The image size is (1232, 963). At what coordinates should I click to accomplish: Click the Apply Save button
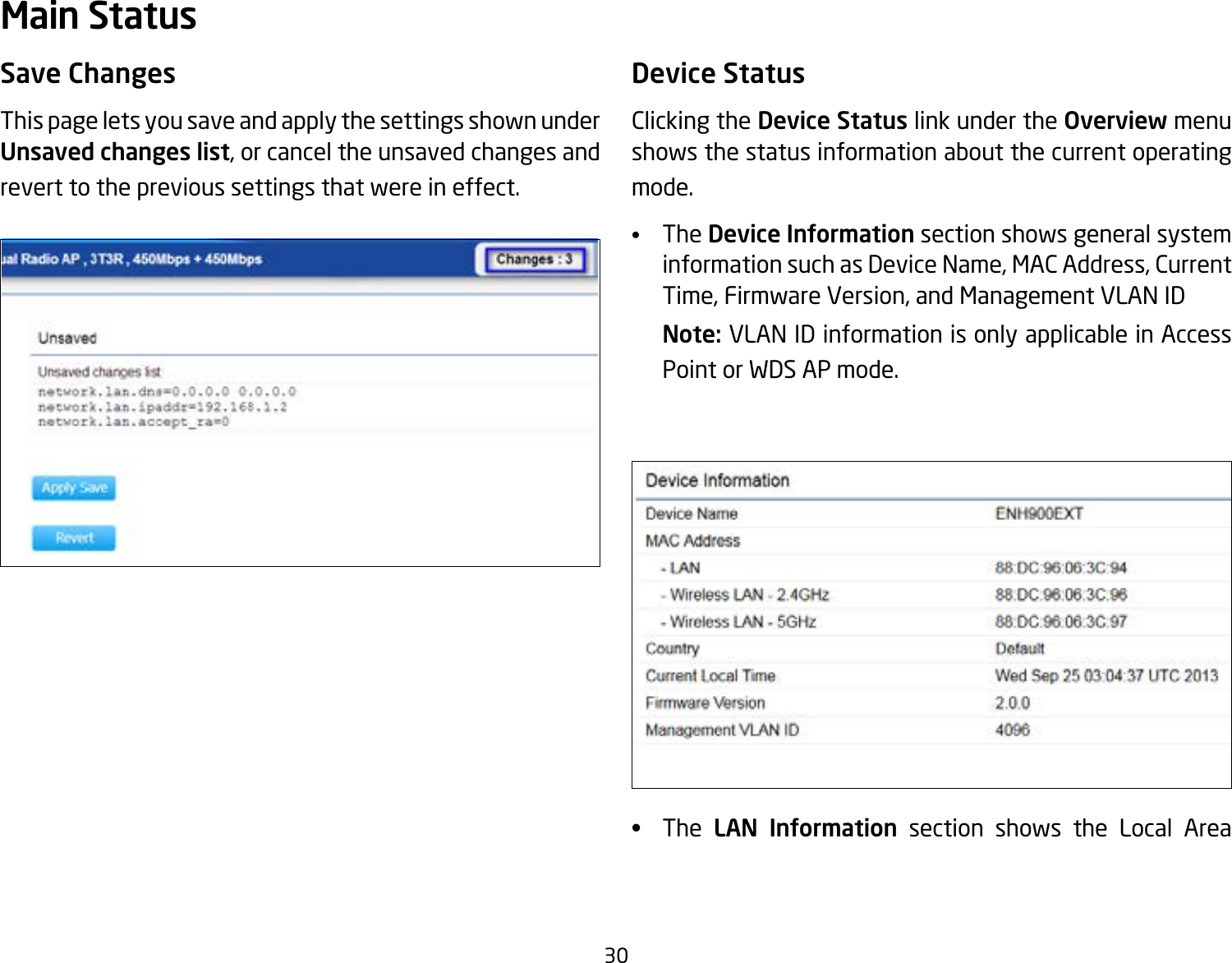click(74, 488)
